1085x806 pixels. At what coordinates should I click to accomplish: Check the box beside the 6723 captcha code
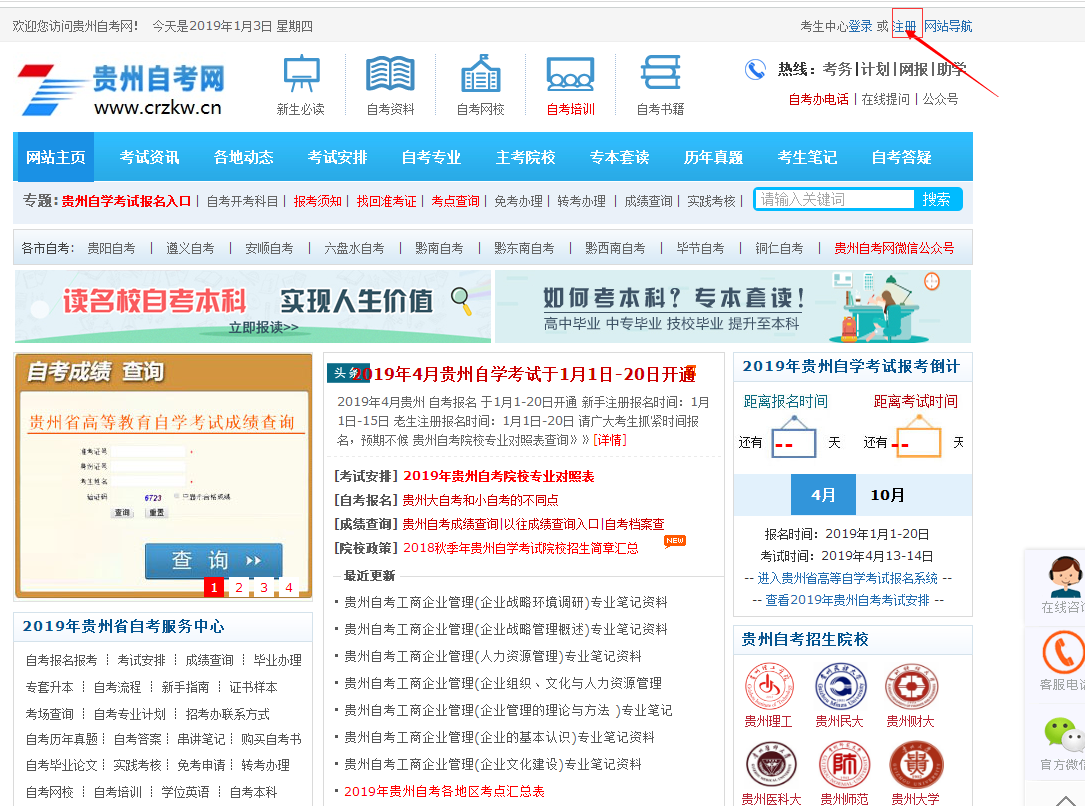[176, 495]
